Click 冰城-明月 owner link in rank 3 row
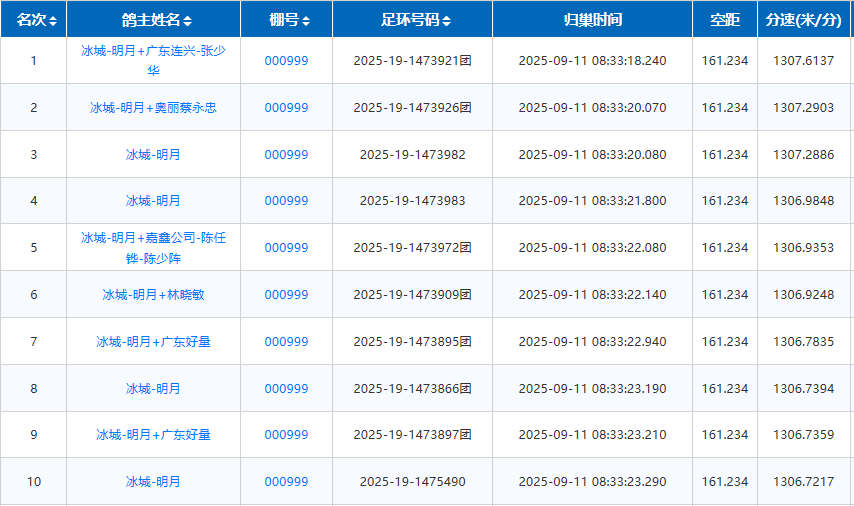Screen dimensions: 854x506 click(153, 155)
